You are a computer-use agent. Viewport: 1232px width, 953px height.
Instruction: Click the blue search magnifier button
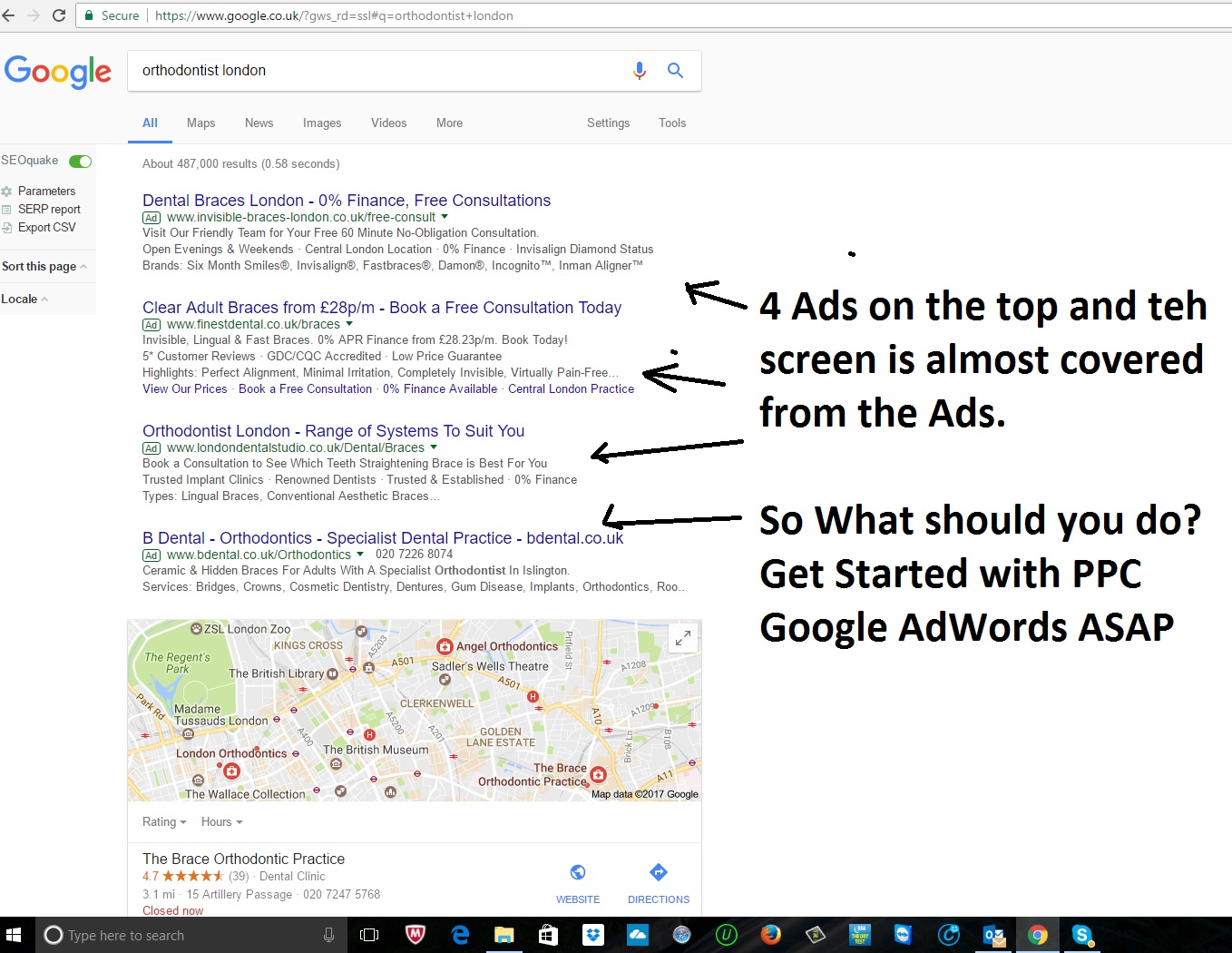[675, 70]
